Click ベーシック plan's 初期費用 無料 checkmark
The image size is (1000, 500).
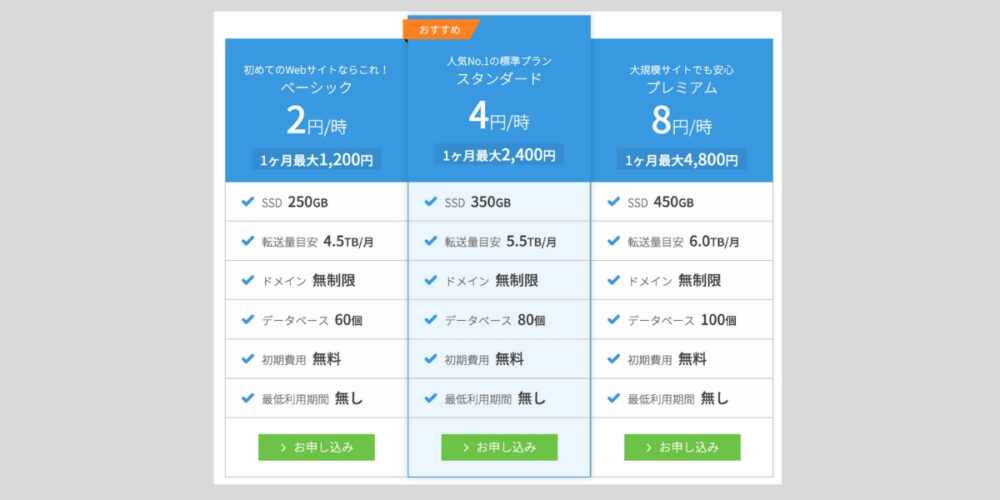(248, 358)
